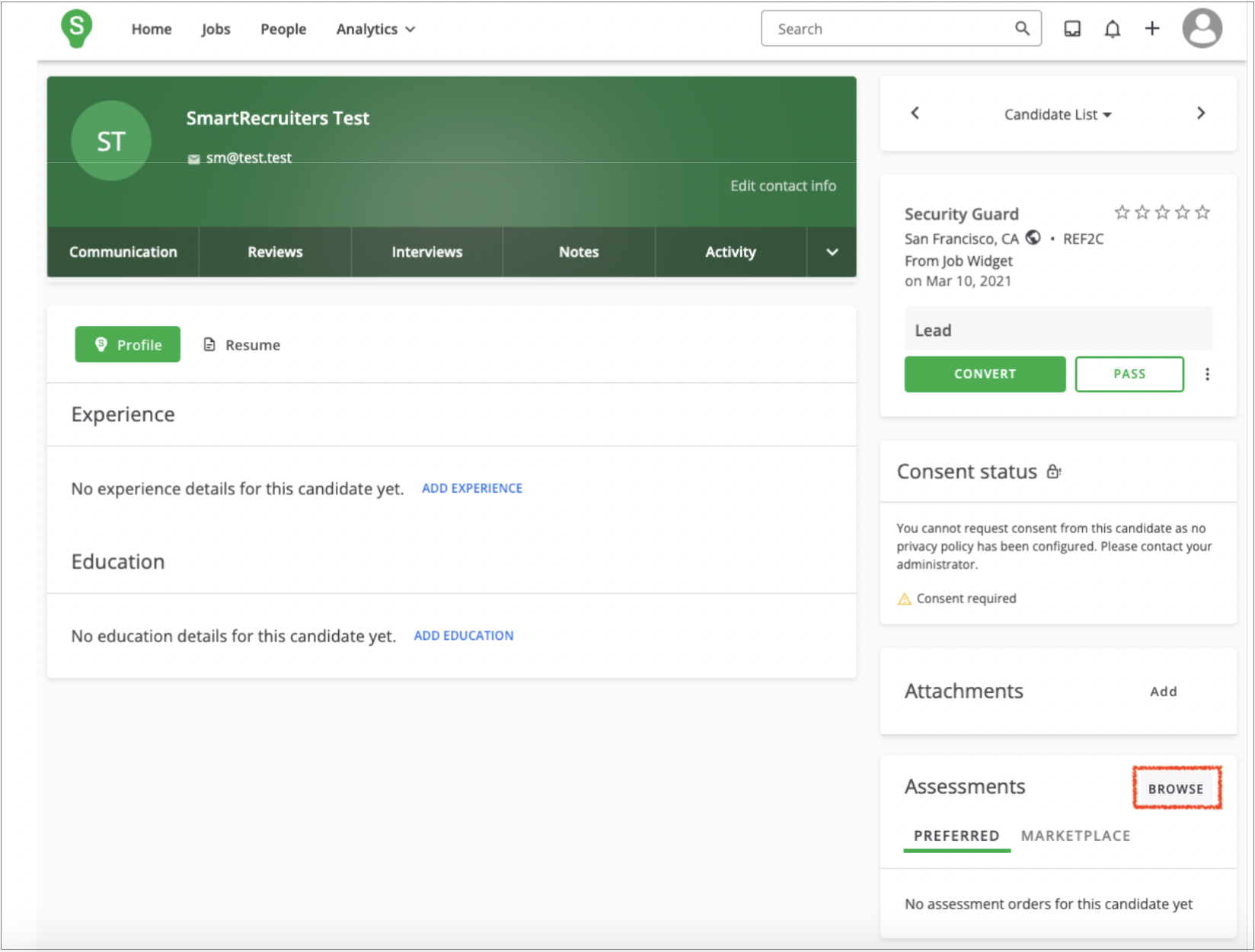Go to previous candidate arrow

click(915, 113)
